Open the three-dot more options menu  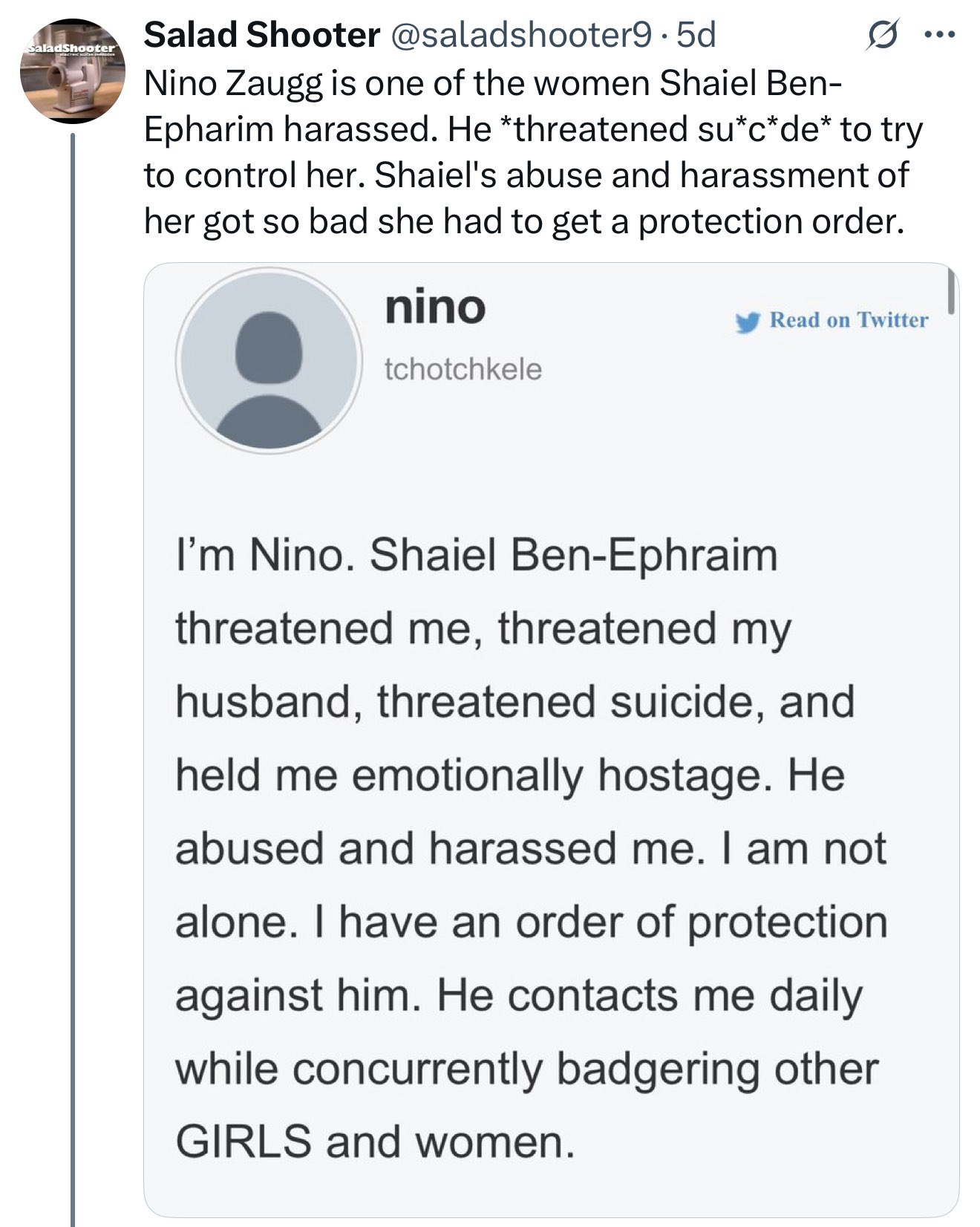click(939, 34)
